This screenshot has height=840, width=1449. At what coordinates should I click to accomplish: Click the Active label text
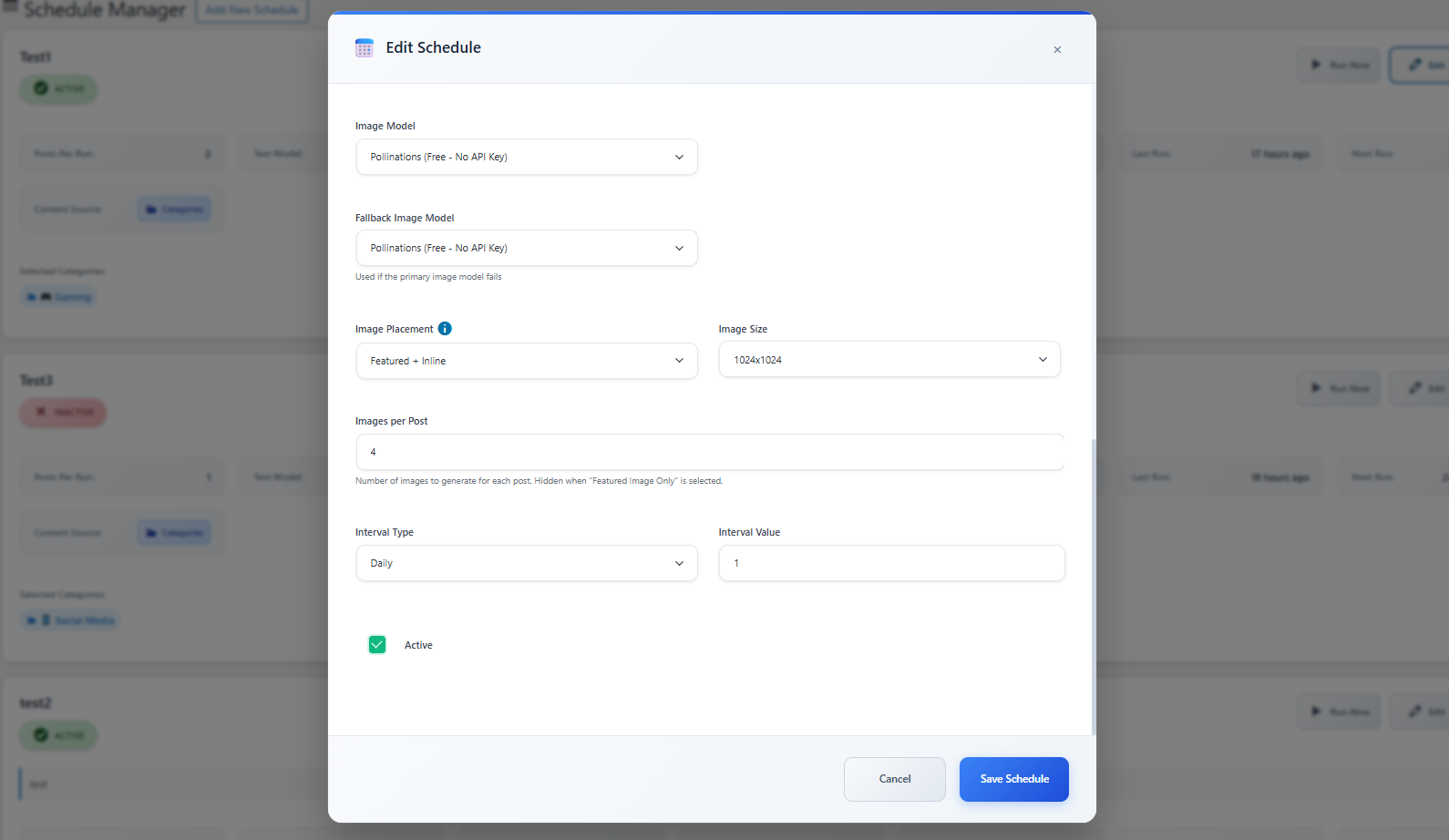point(418,645)
